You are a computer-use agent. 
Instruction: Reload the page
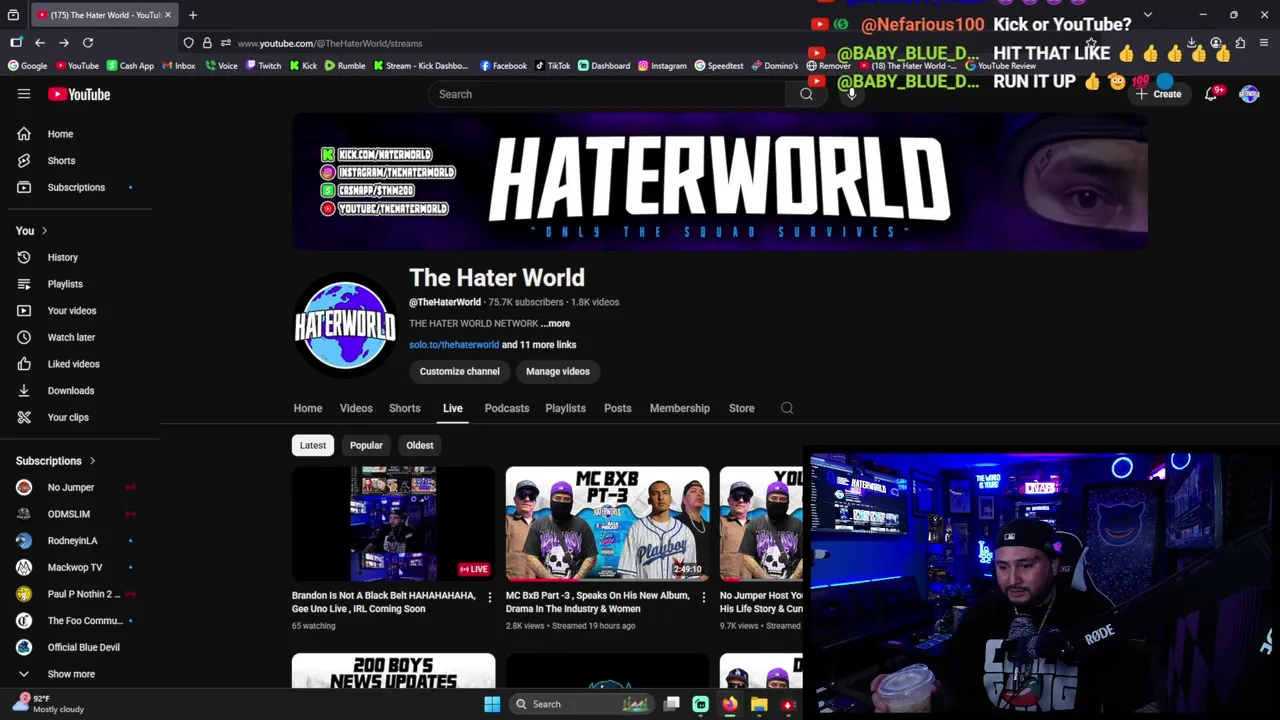88,43
